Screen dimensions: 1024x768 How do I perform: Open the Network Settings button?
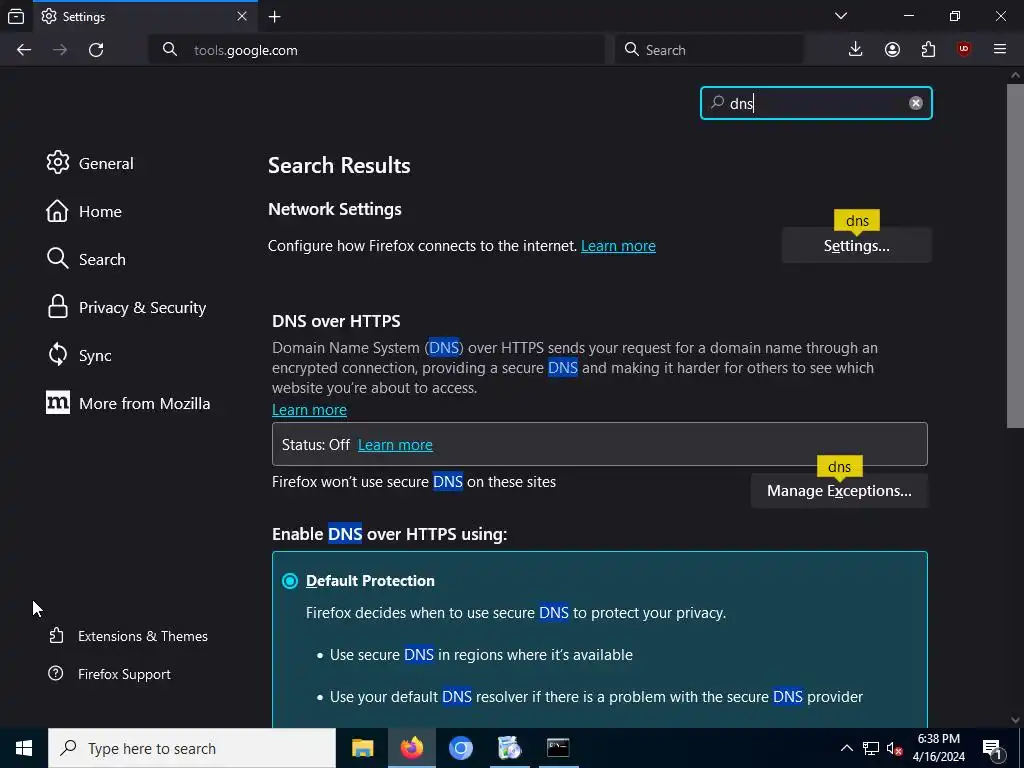click(856, 246)
